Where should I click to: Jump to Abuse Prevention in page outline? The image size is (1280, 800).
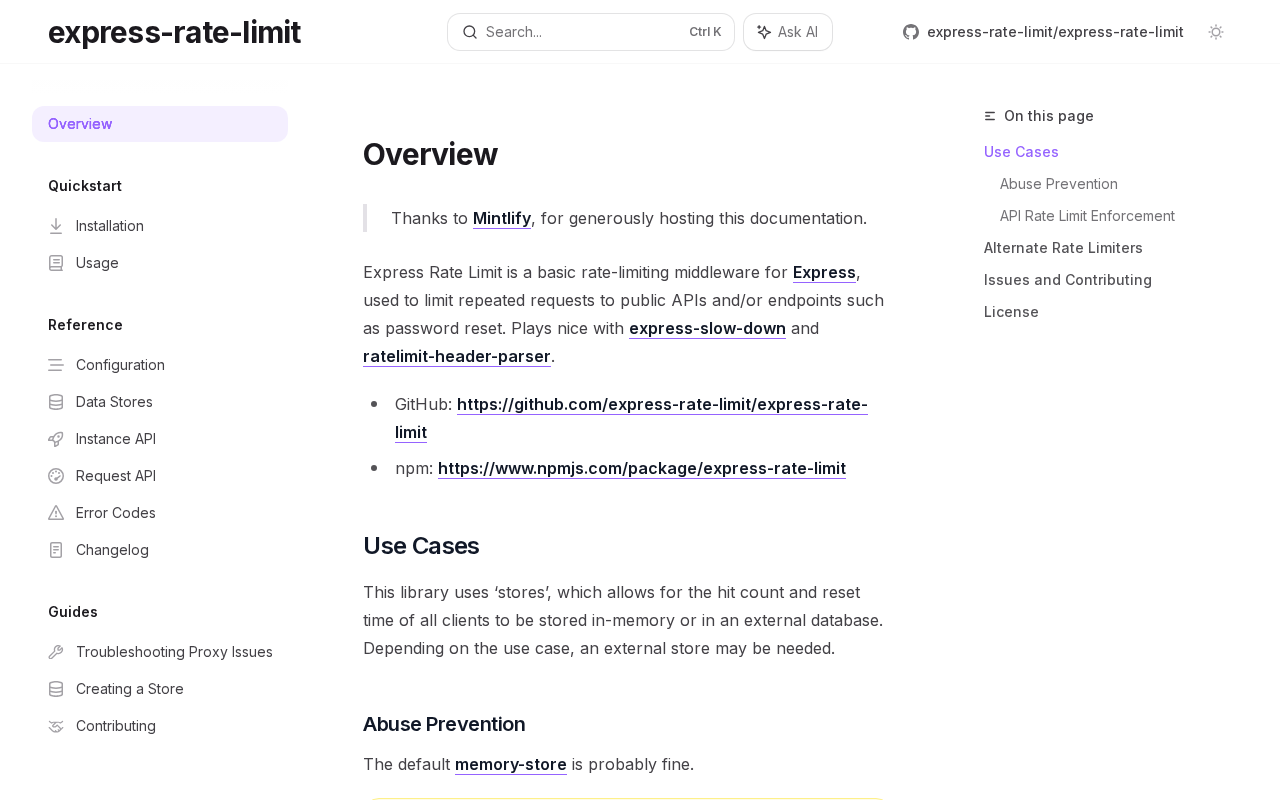1059,184
